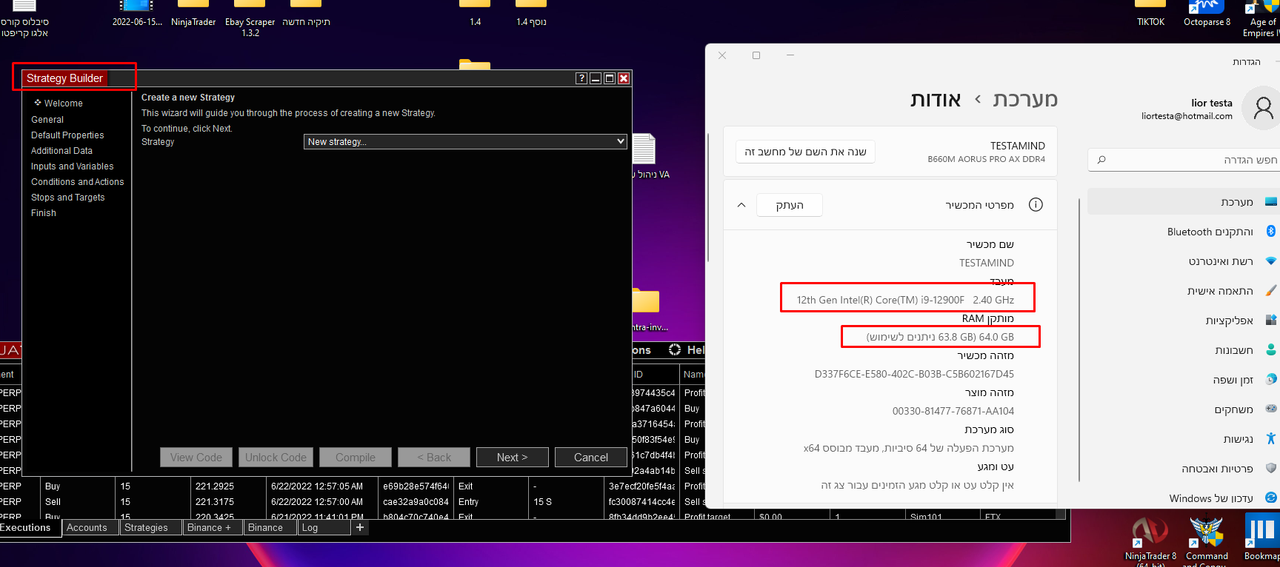Collapse device specifications chevron
The image size is (1280, 567).
click(x=741, y=204)
